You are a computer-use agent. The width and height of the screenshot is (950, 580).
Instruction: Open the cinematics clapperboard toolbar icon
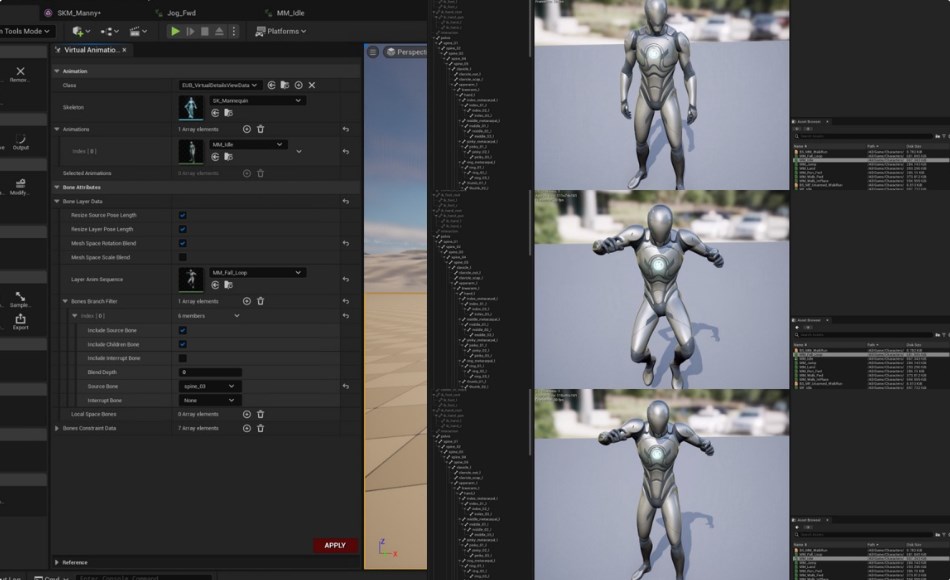(134, 31)
